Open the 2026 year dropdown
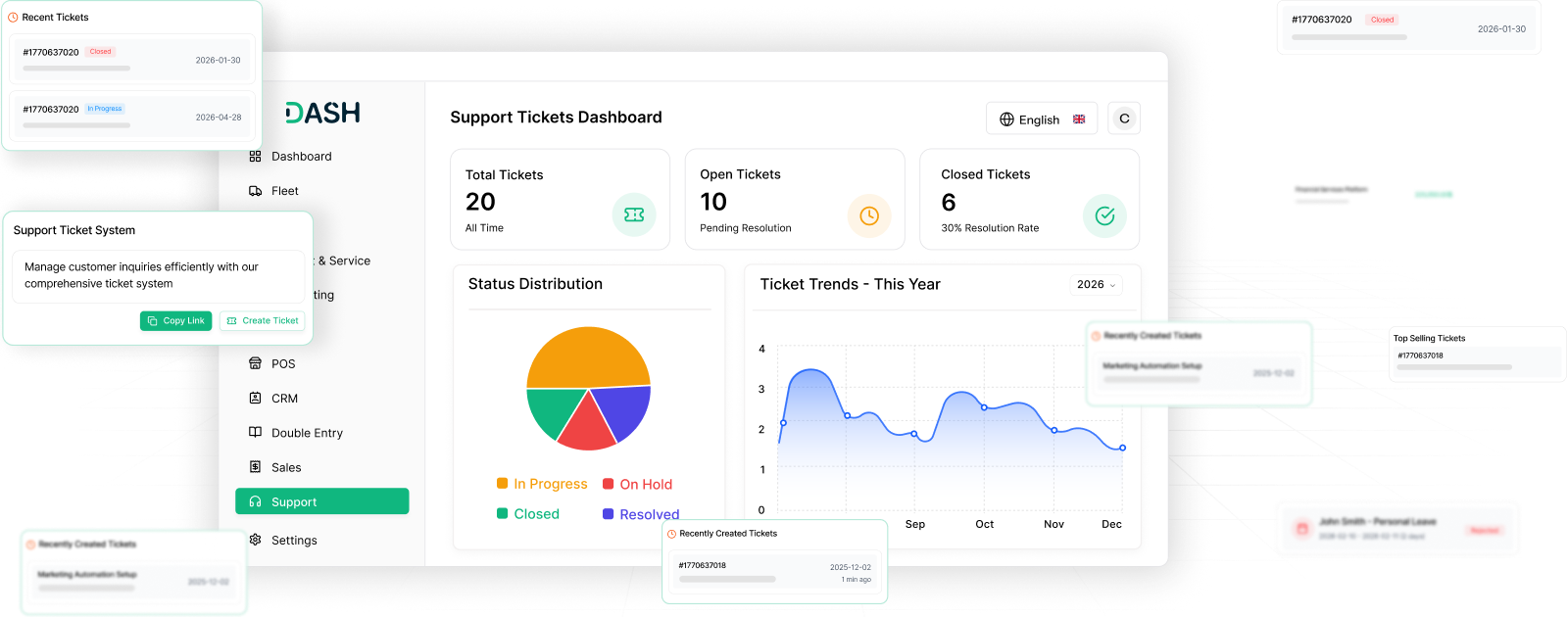Viewport: 1568px width, 617px height. point(1096,284)
